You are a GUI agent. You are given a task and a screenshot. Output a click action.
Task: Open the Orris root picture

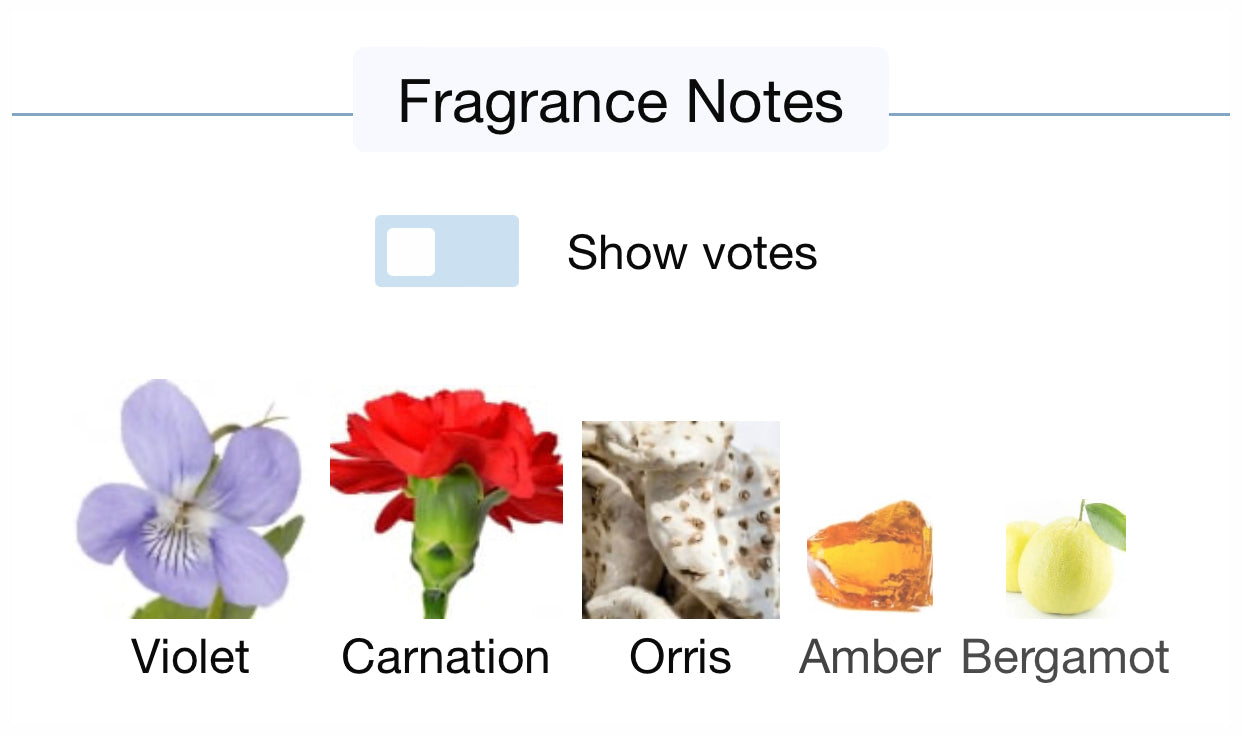pos(681,520)
